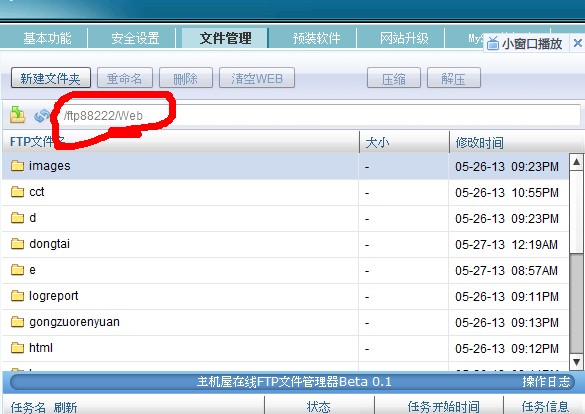Open the 安全设置 tab
Viewport: 585px width, 414px height.
point(135,38)
